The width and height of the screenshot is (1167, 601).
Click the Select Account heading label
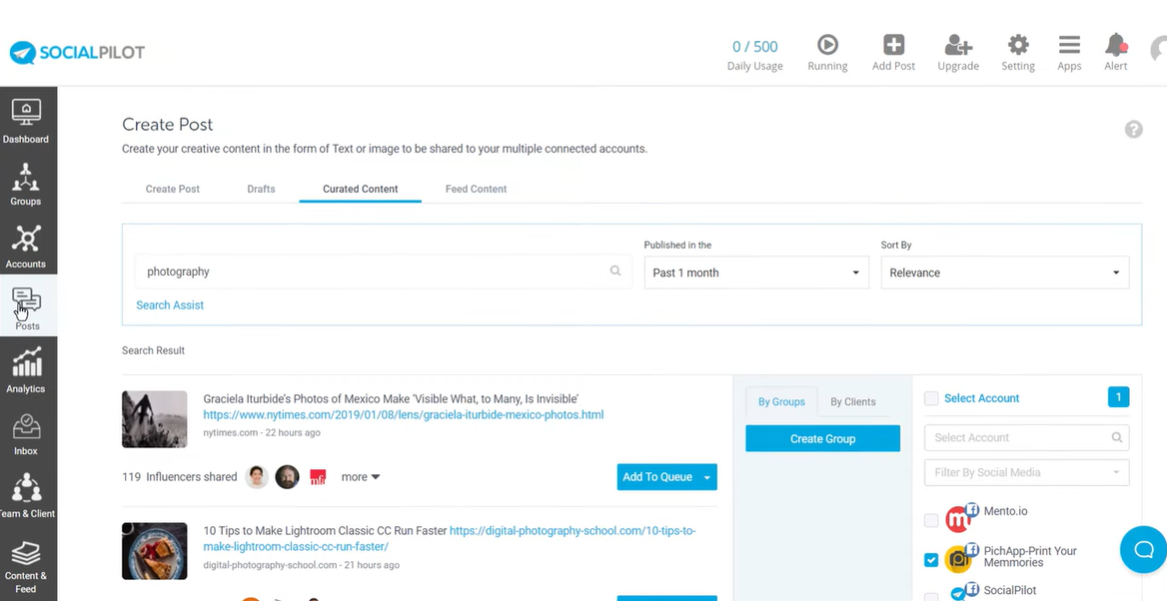tap(982, 398)
